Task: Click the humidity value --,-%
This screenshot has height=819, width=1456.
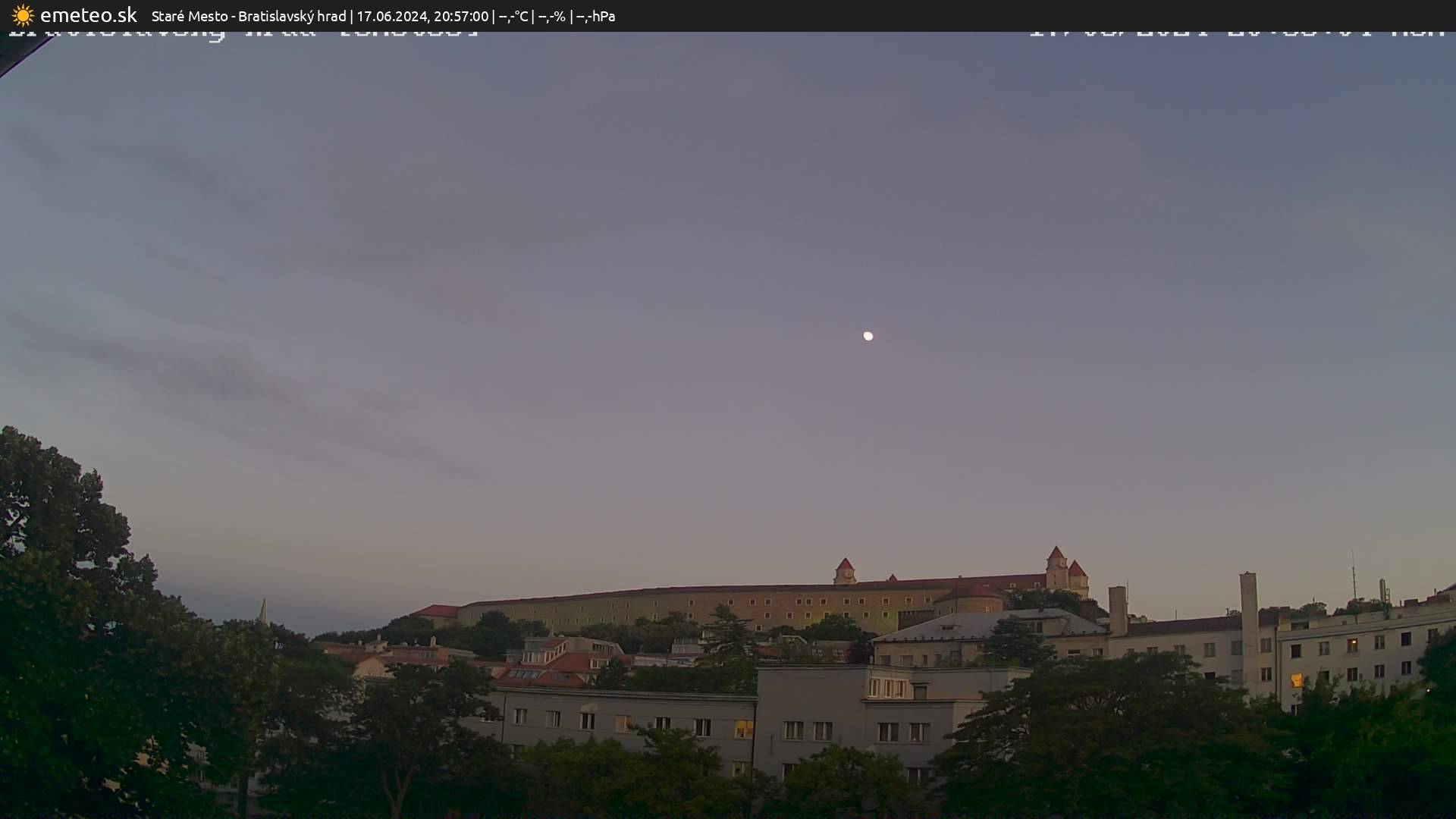Action: 552,15
